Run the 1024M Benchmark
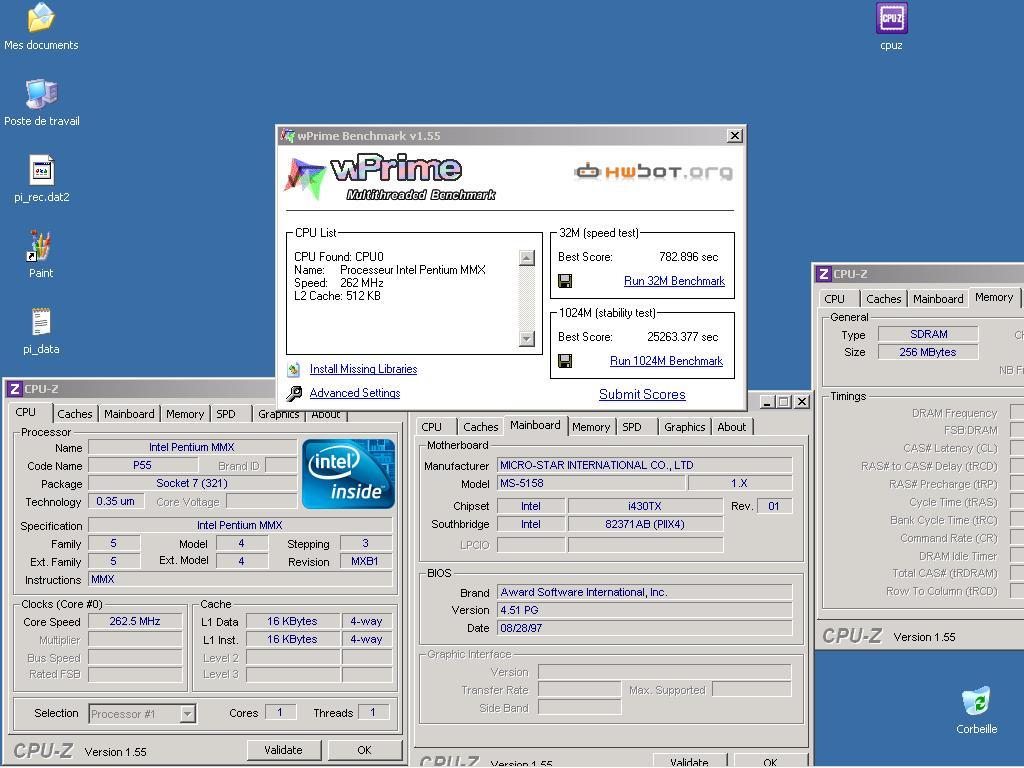Screen dimensions: 1024x768 pos(666,360)
